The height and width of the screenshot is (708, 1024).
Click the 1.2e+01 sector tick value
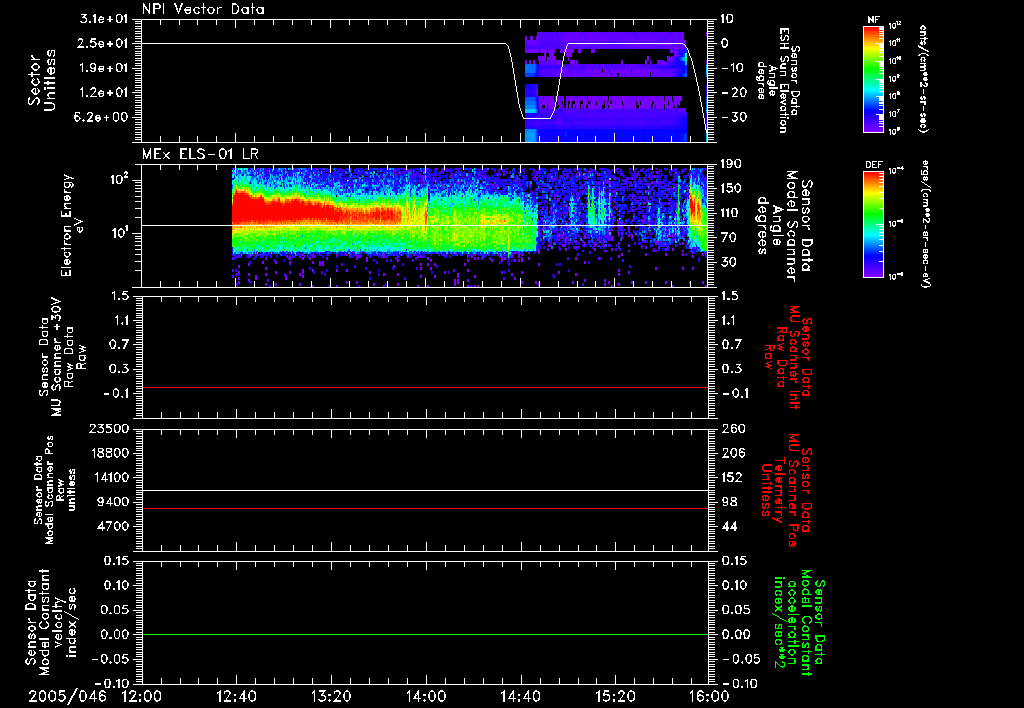(x=104, y=93)
